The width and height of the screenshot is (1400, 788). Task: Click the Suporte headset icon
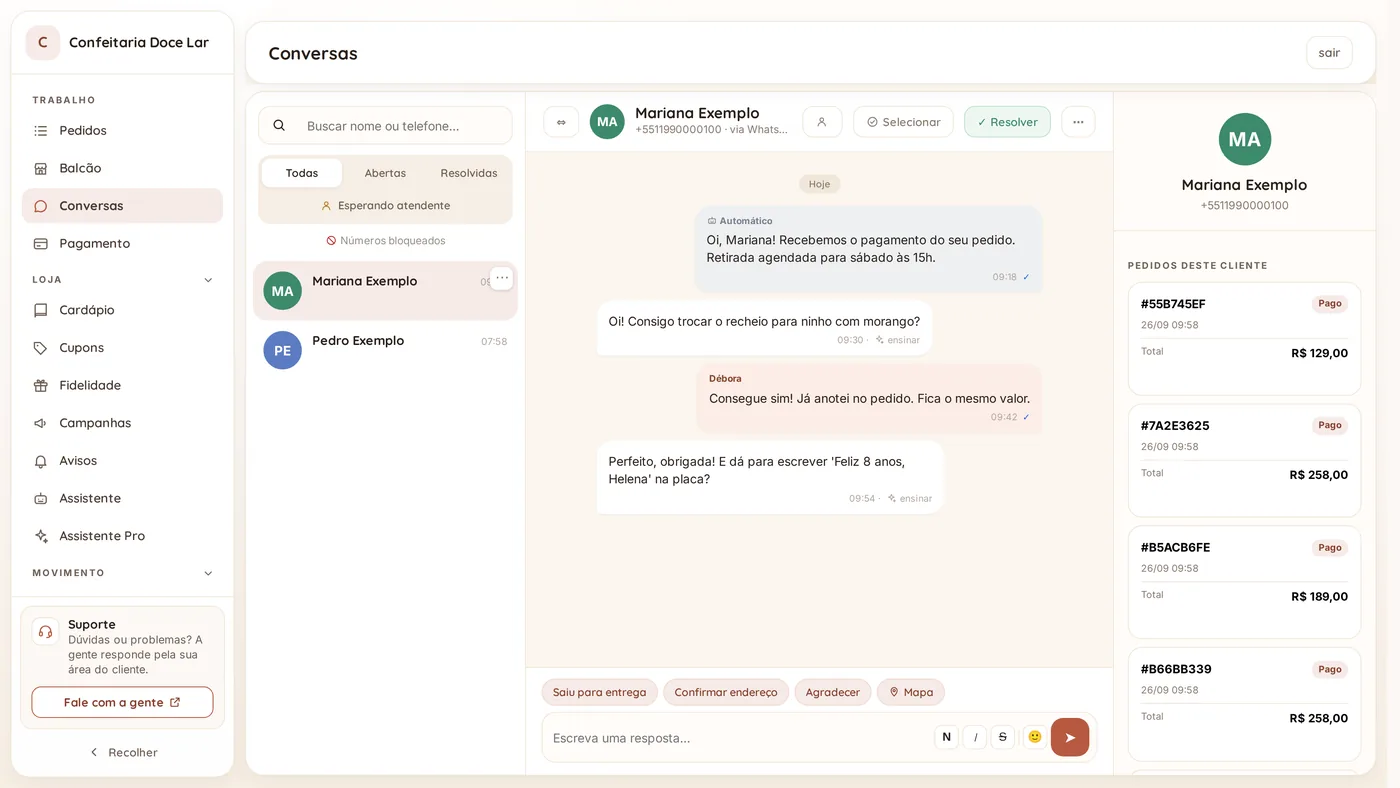point(45,632)
